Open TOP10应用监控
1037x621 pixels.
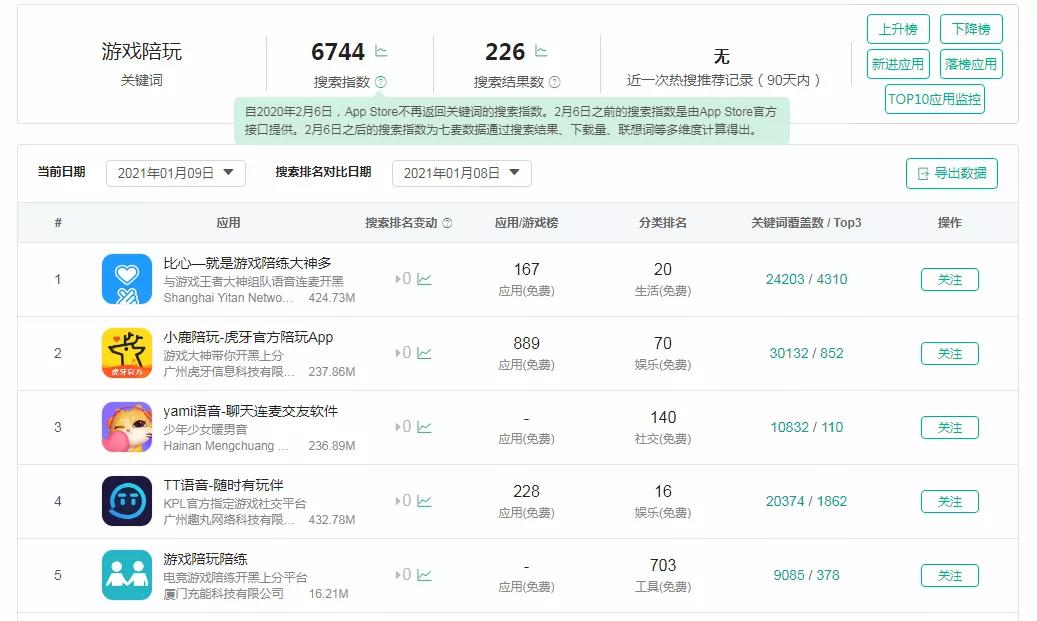click(934, 99)
